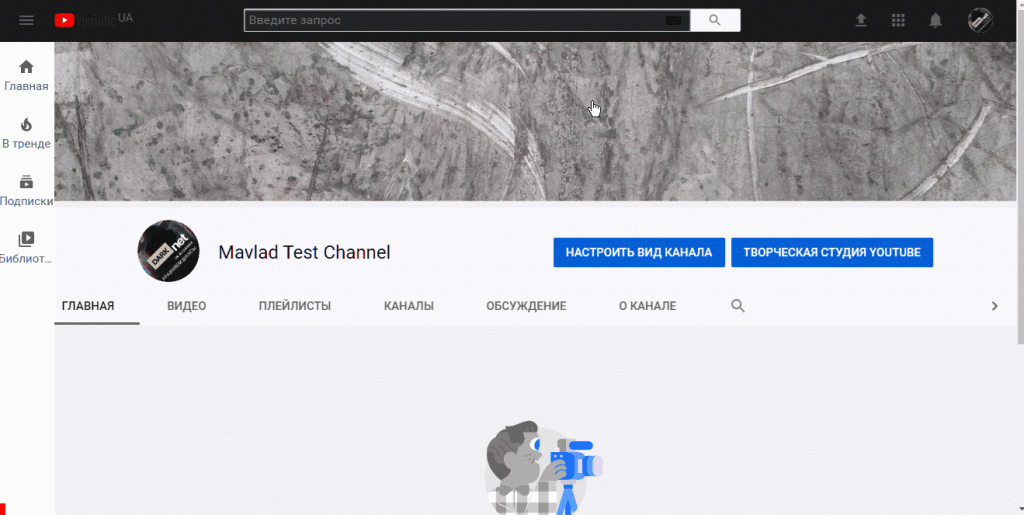Screen dimensions: 1024x515
Task: Open the О КАНАЛЕ tab
Action: tap(647, 306)
